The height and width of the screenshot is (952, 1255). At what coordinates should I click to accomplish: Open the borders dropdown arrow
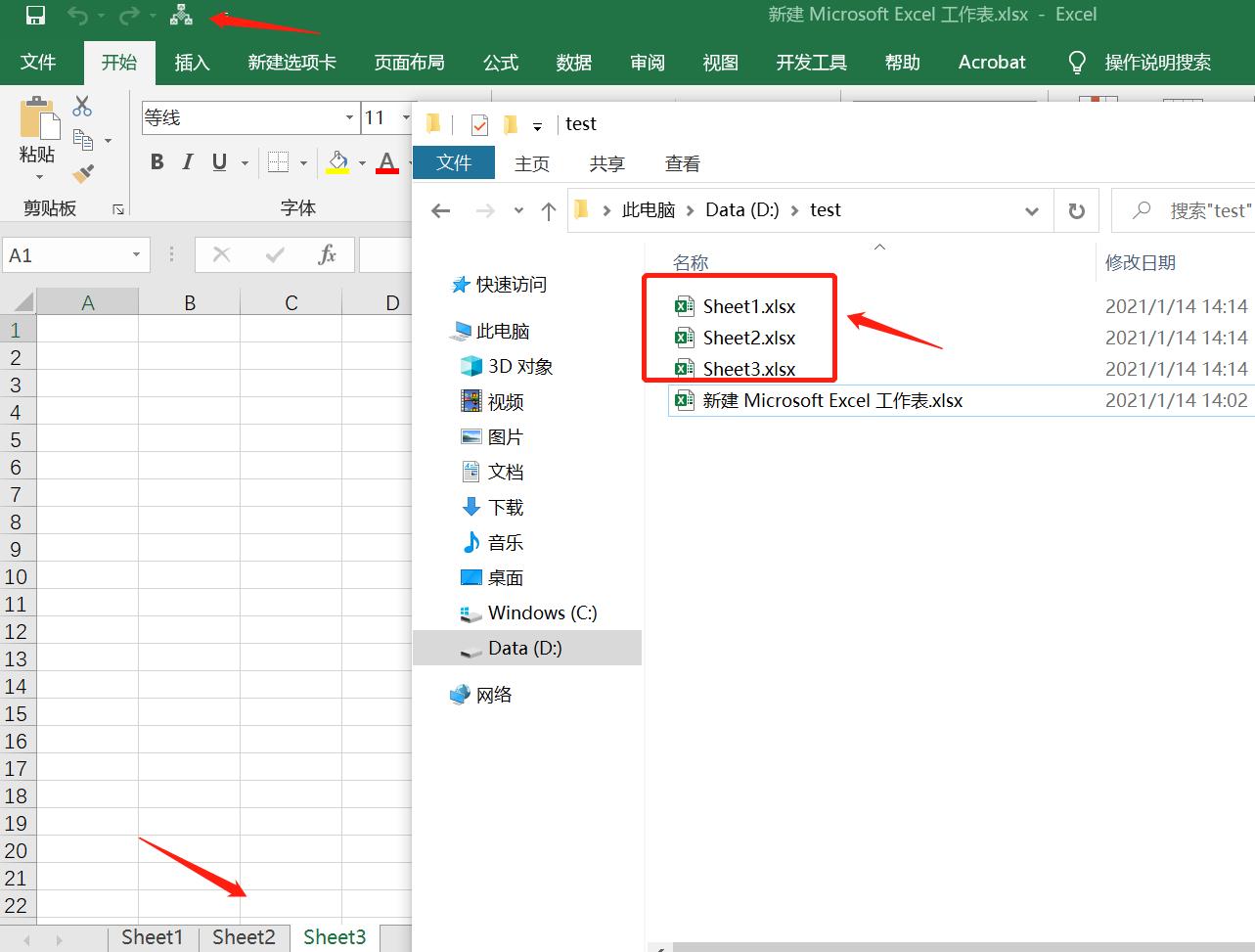[x=303, y=163]
